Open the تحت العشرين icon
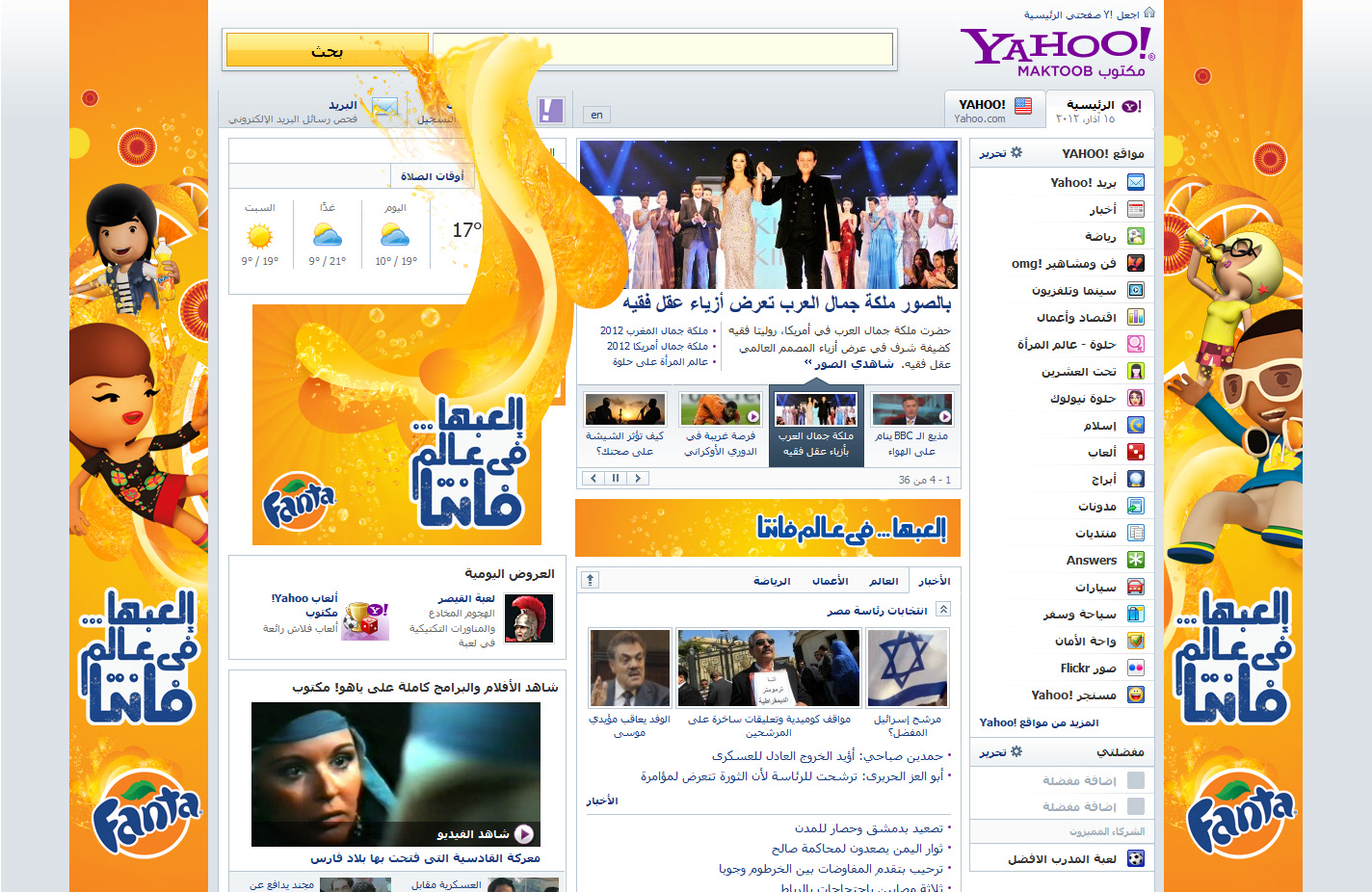 tap(1136, 371)
